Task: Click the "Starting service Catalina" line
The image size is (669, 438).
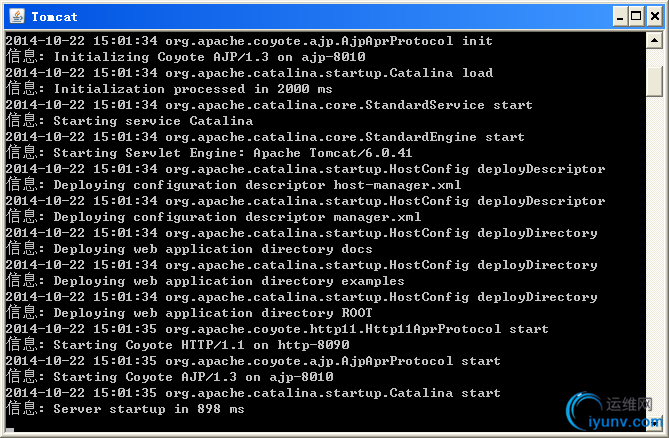Action: [130, 121]
